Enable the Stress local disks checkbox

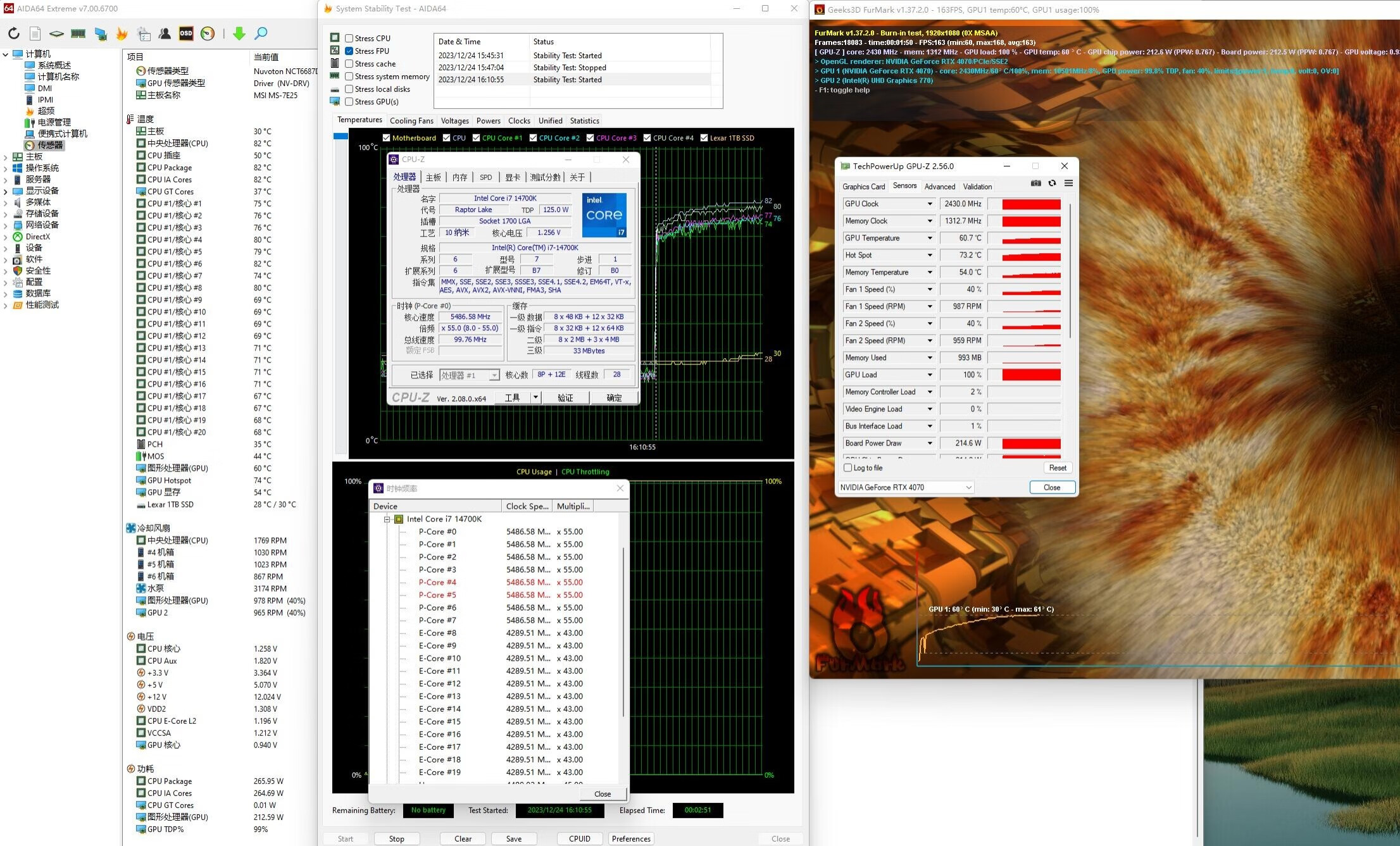tap(349, 89)
